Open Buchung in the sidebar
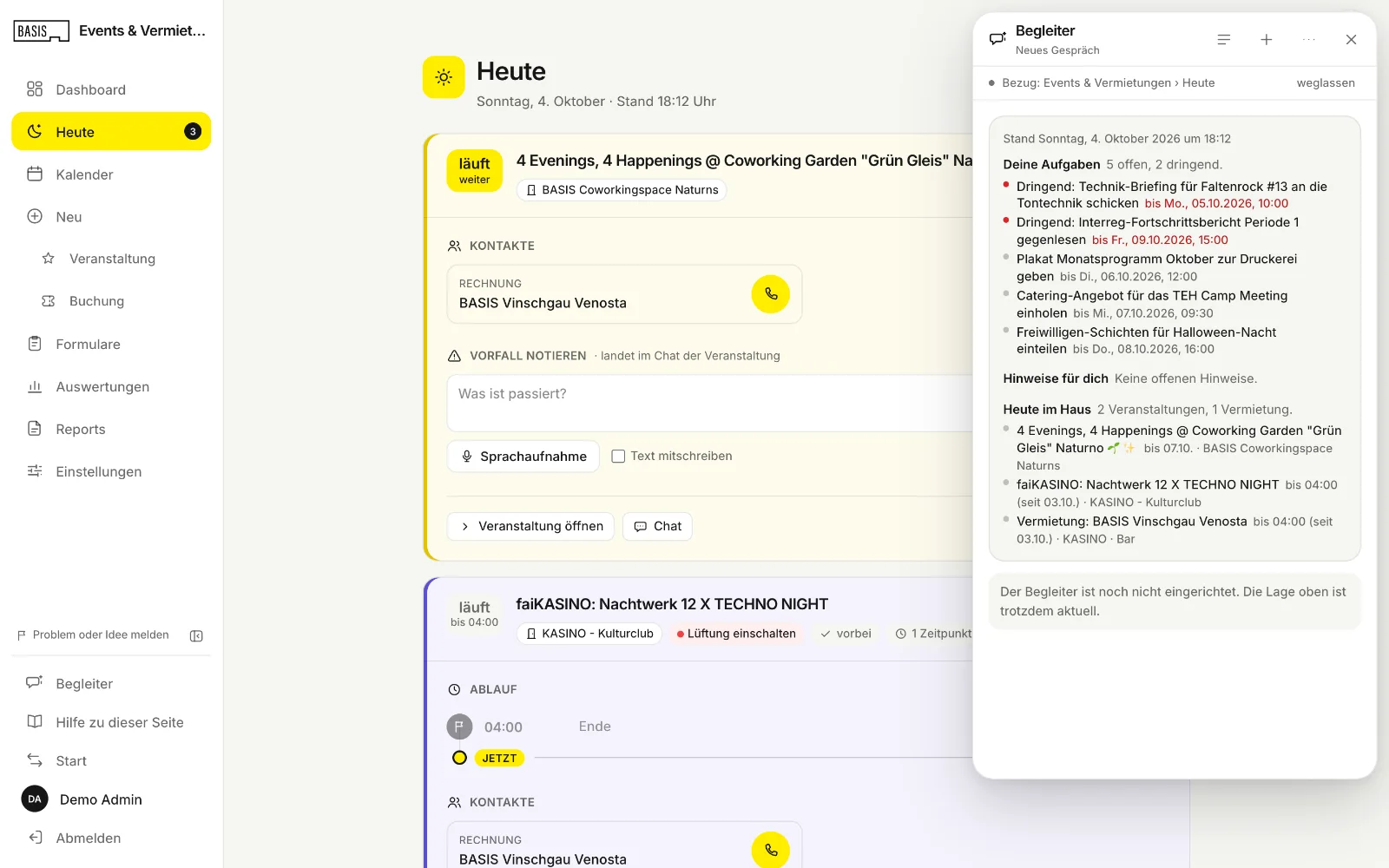Viewport: 1389px width, 868px height. (111, 301)
